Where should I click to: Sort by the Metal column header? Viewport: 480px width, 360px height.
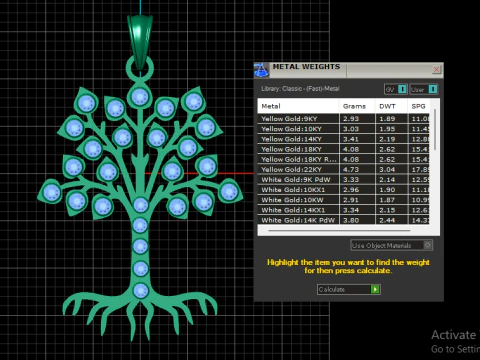coord(298,106)
